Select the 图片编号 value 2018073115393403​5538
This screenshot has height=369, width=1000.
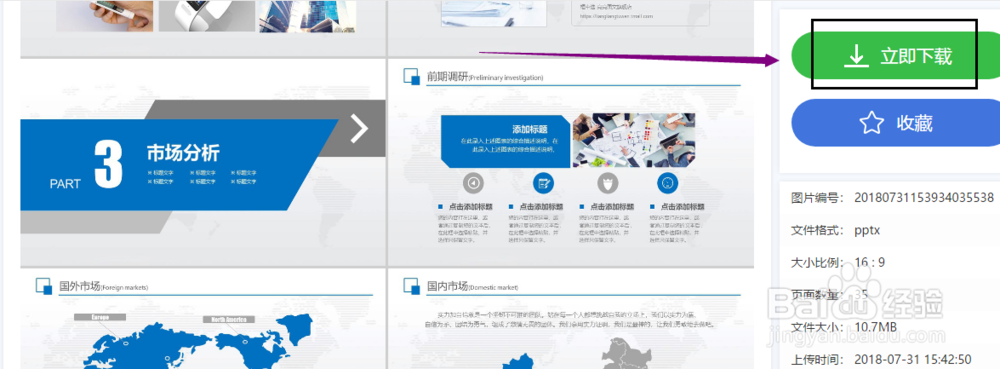(923, 198)
